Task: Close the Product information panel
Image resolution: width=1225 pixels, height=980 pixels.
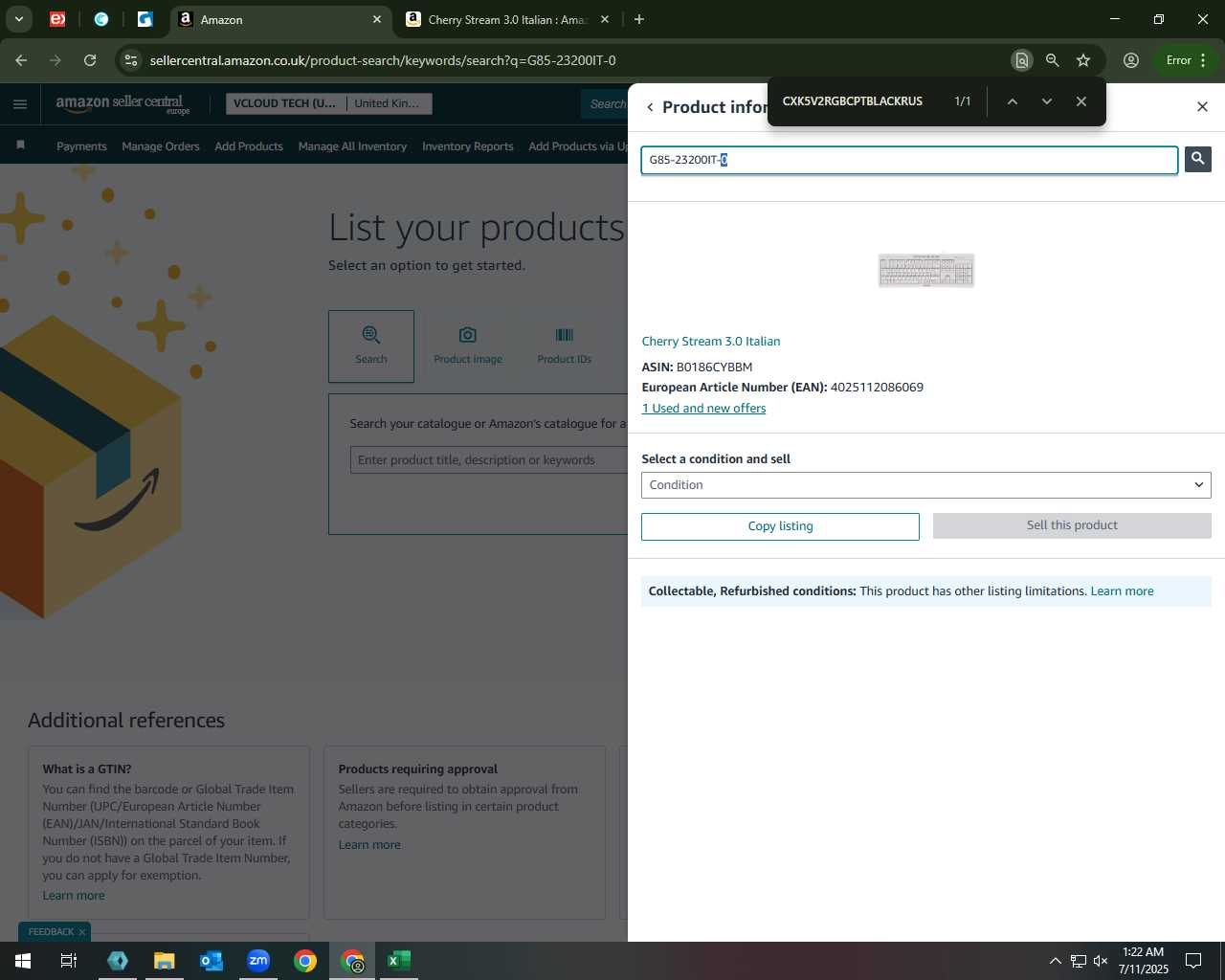Action: coord(1202,106)
